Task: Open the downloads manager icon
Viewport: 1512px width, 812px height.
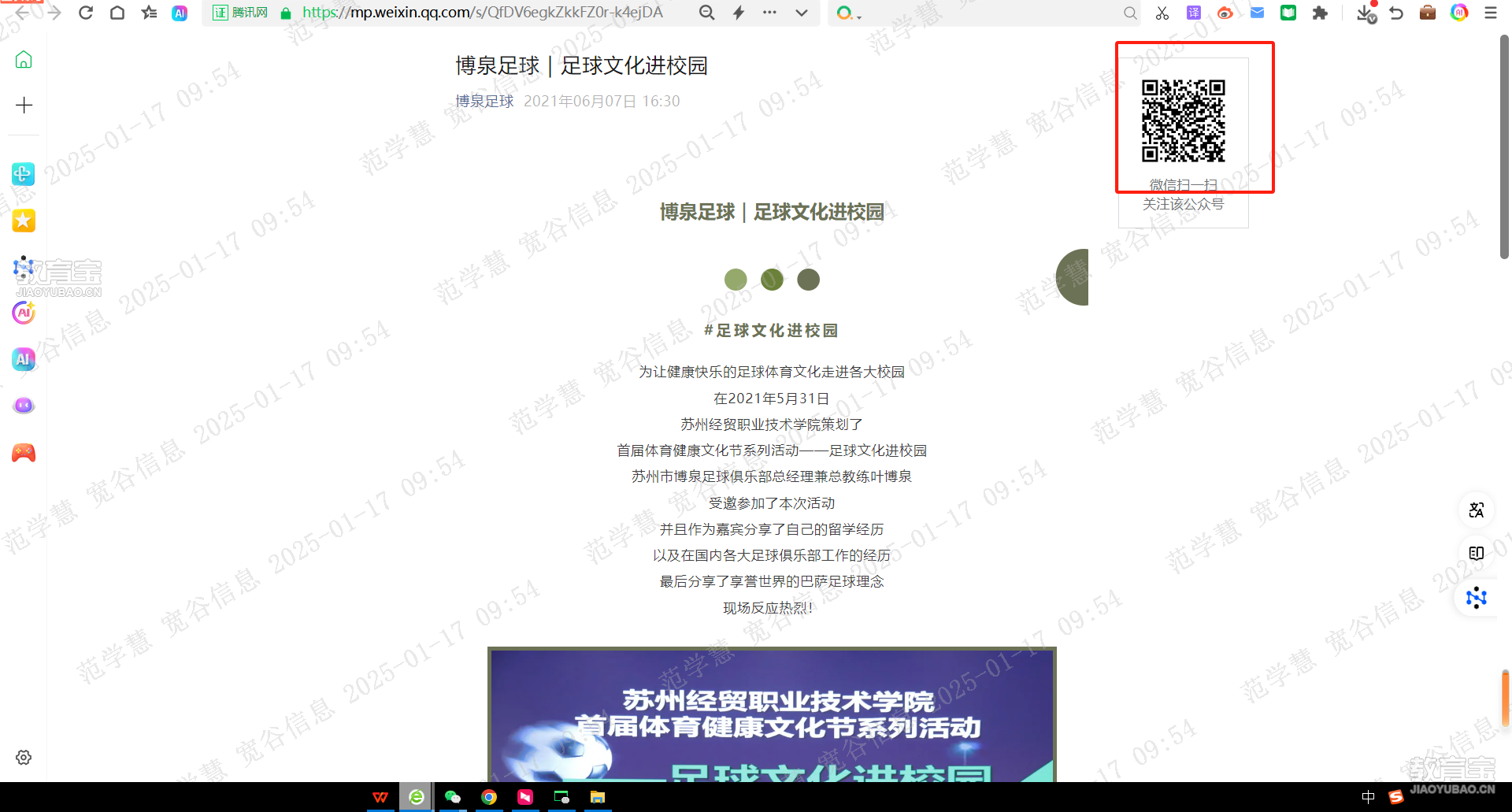Action: pos(1366,13)
